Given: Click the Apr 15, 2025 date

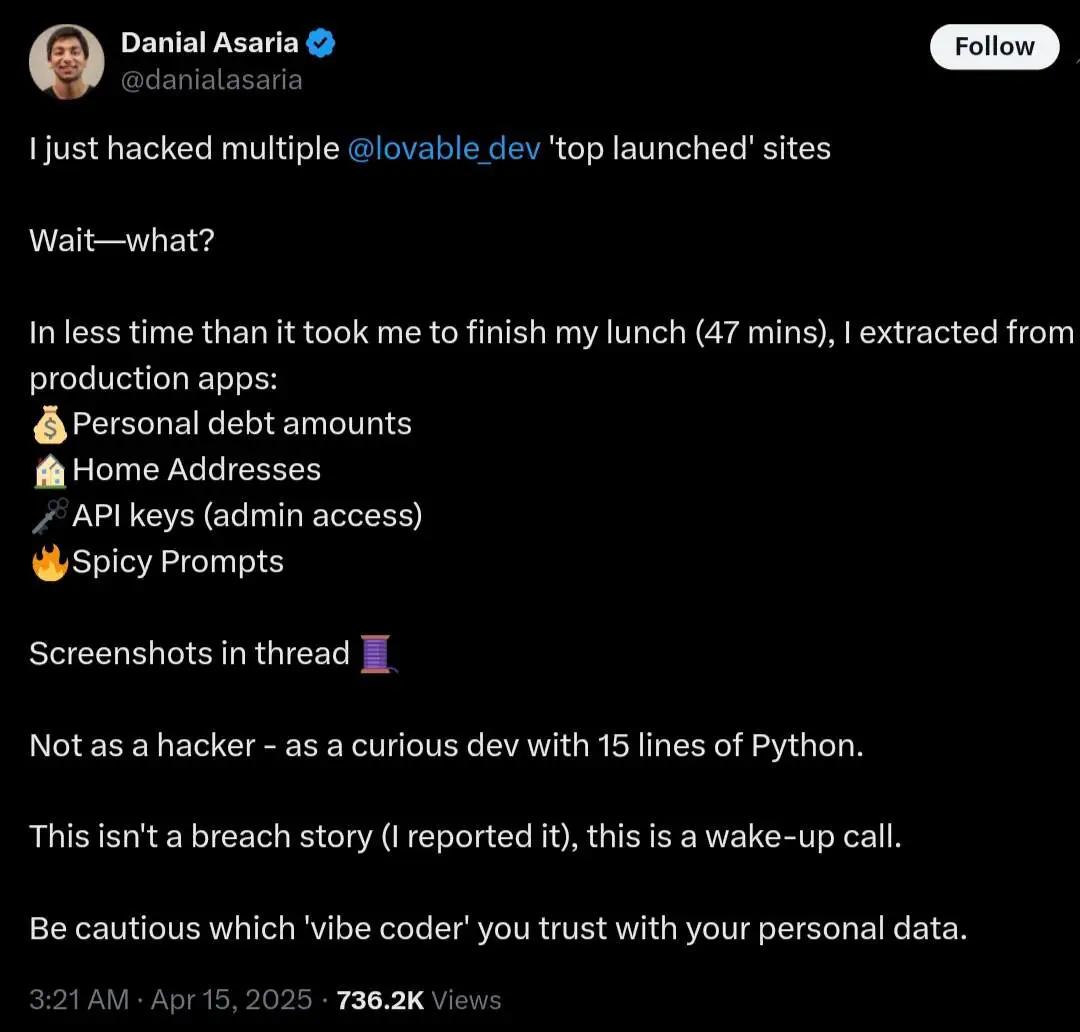Looking at the screenshot, I should [231, 1000].
